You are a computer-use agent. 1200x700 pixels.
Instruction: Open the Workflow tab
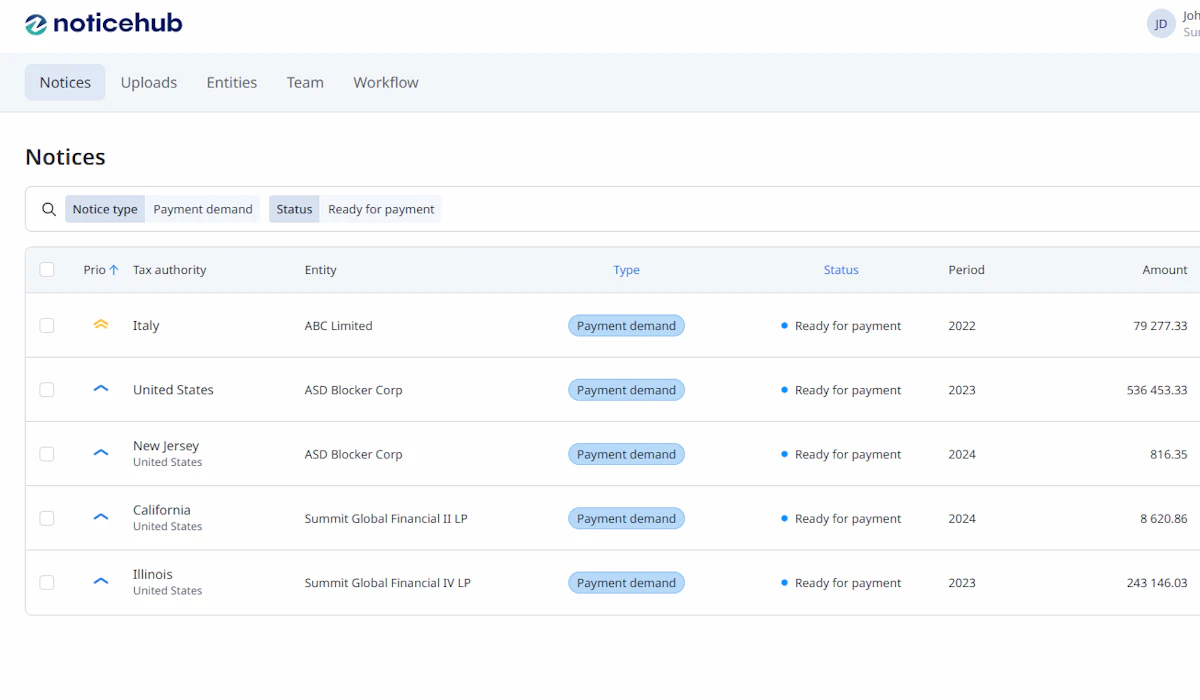click(385, 83)
